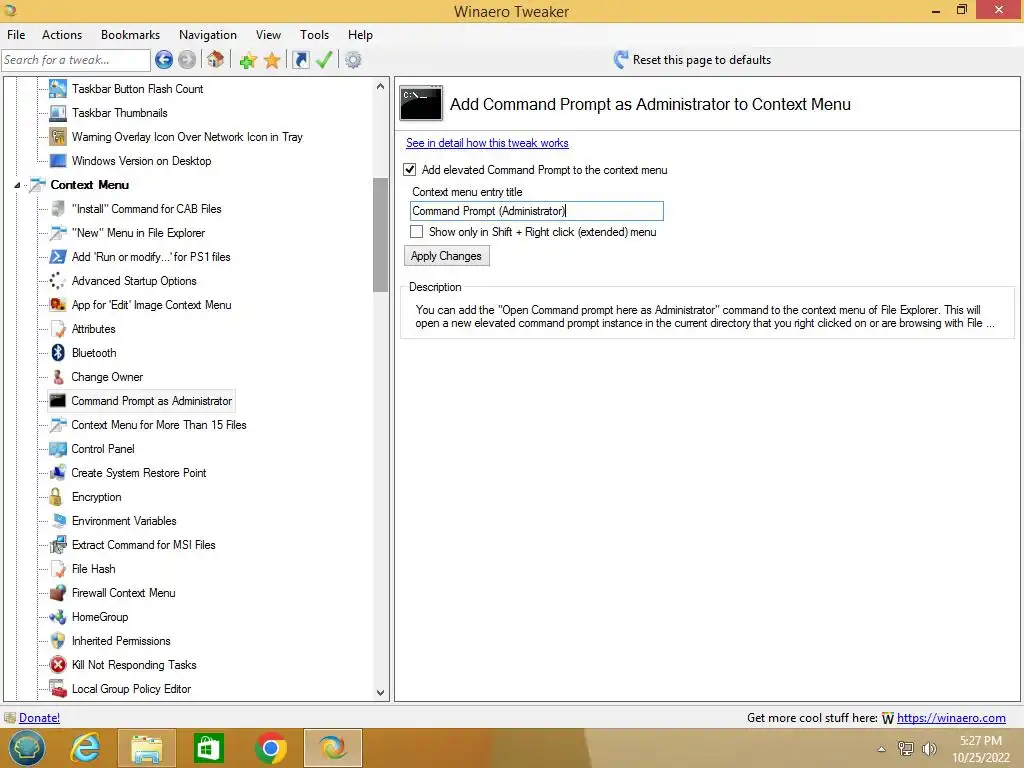The height and width of the screenshot is (768, 1024).
Task: Click the Kill Not Responding Tasks icon
Action: 58,665
